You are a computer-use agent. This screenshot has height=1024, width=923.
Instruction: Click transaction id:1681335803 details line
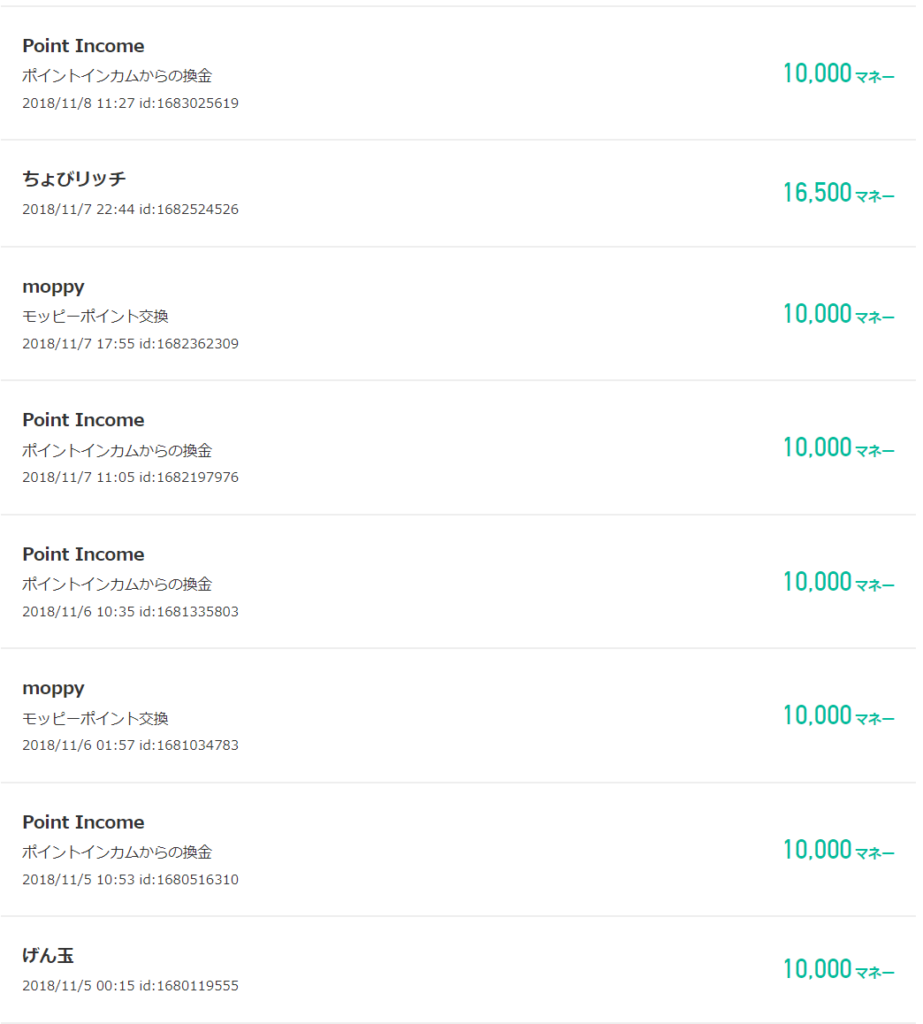click(x=130, y=611)
